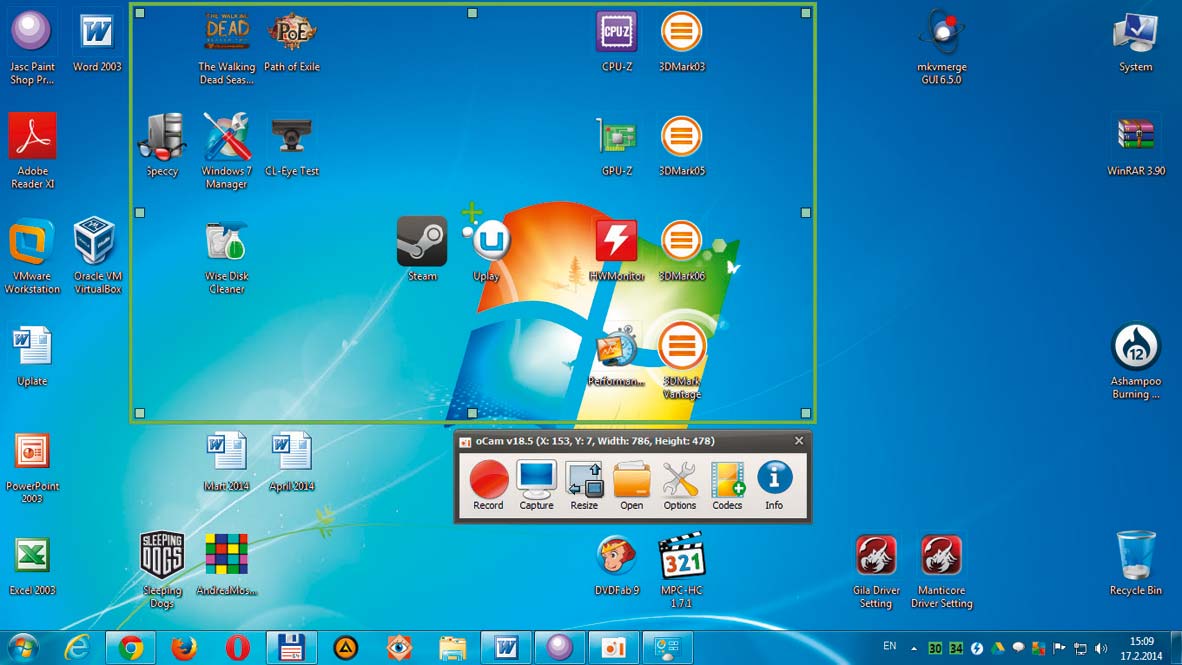The height and width of the screenshot is (665, 1182).
Task: Select the Path of Exile icon
Action: click(292, 41)
